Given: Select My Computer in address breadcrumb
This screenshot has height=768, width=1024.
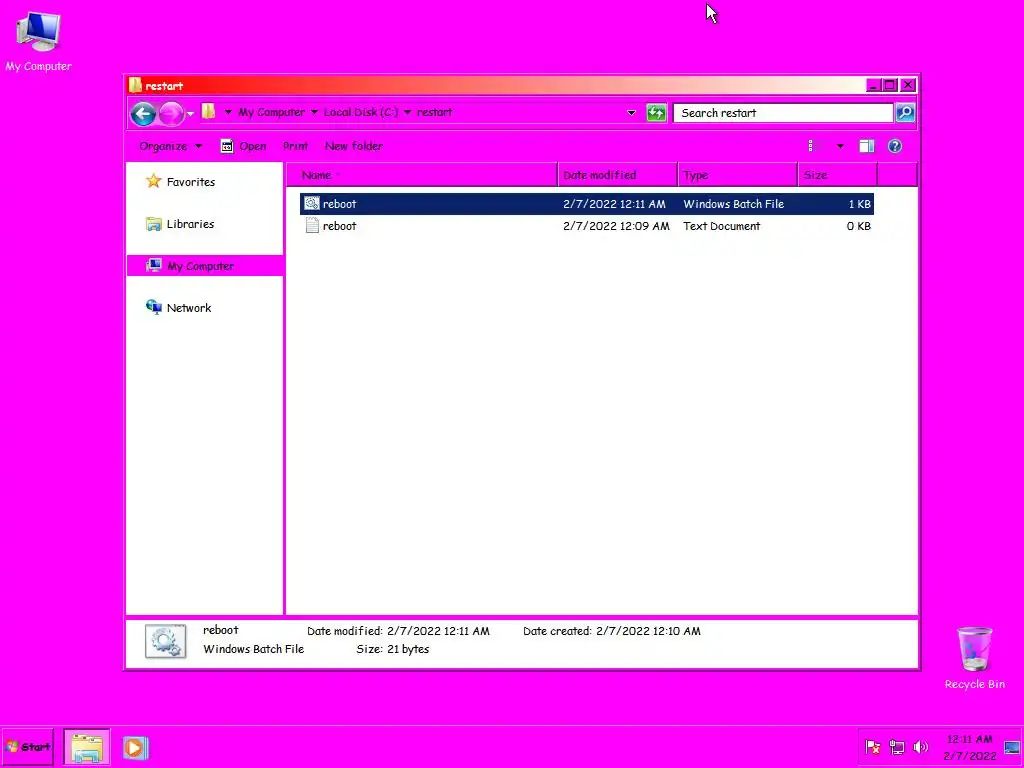Looking at the screenshot, I should (x=271, y=112).
